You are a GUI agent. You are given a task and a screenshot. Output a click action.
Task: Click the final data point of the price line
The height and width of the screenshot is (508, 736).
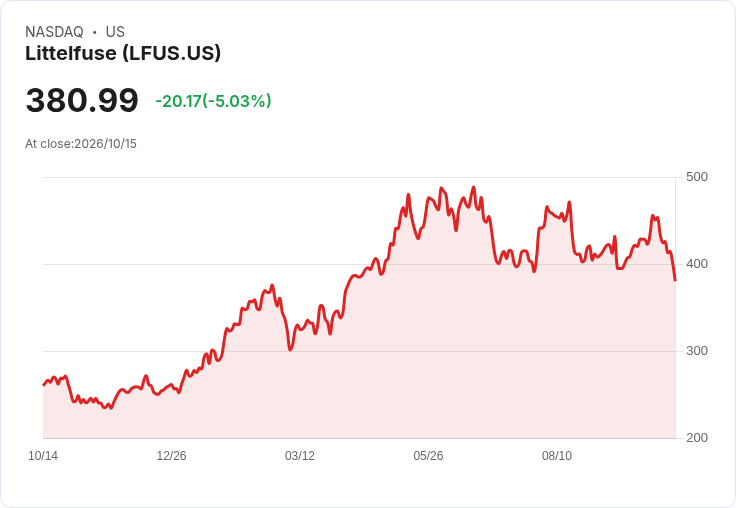click(675, 280)
